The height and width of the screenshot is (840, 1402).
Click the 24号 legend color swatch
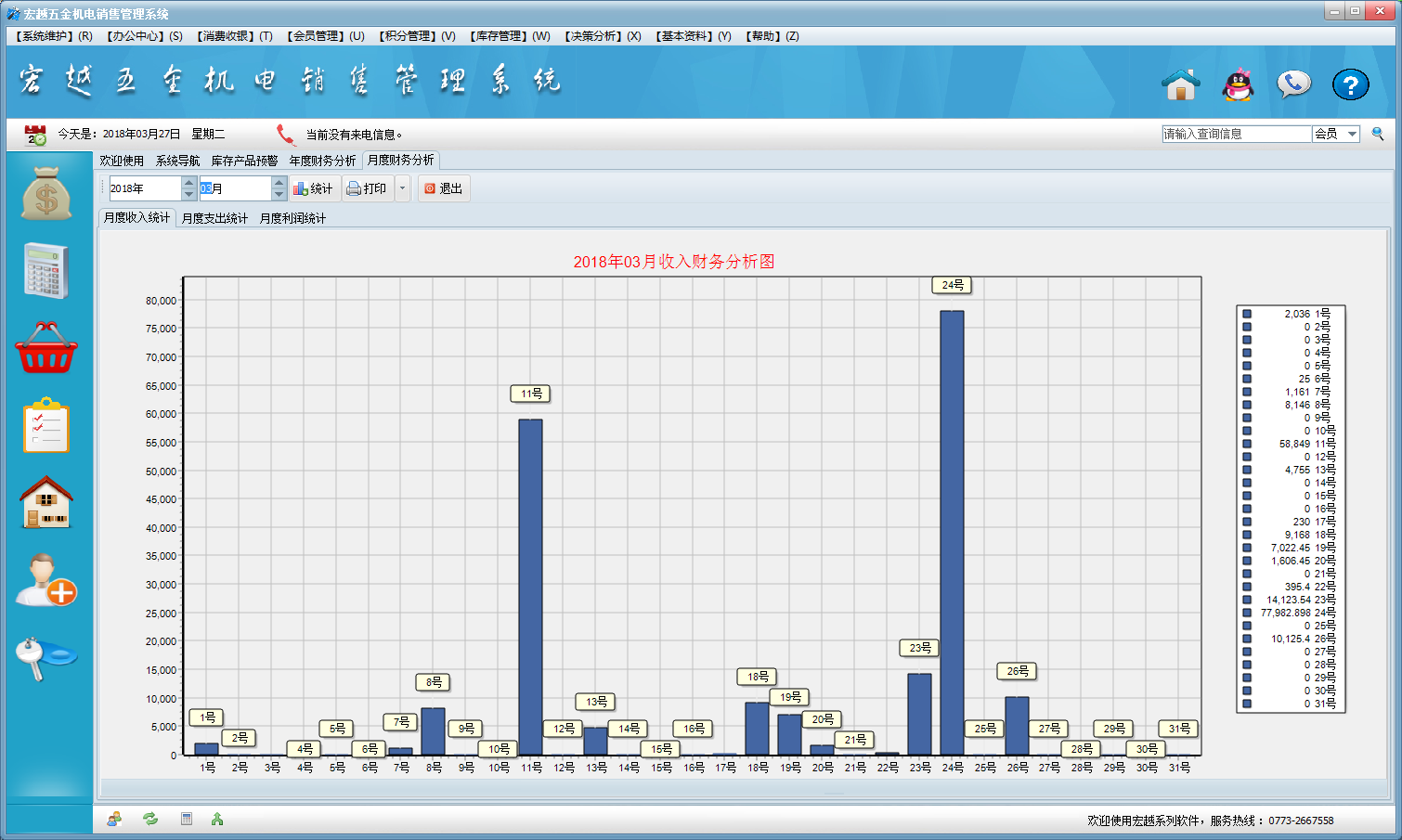pyautogui.click(x=1247, y=613)
